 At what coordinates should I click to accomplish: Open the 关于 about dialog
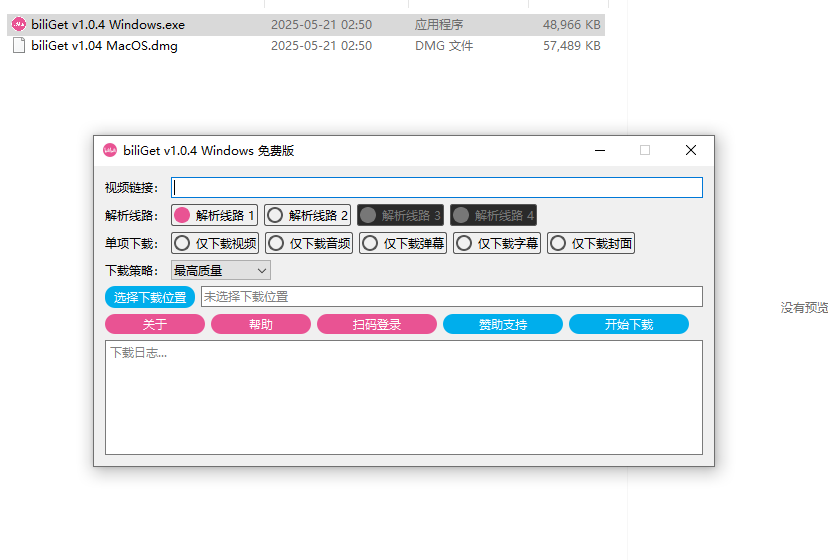click(155, 324)
